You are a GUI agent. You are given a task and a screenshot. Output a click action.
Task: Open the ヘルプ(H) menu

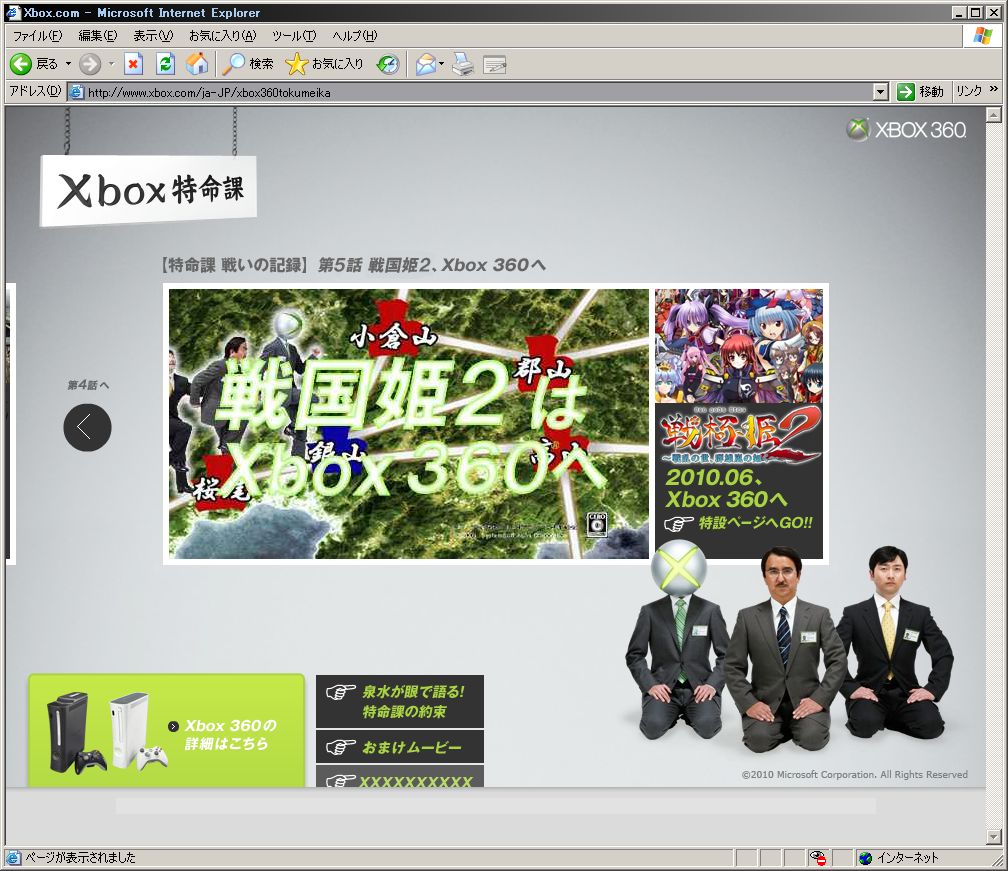click(354, 35)
